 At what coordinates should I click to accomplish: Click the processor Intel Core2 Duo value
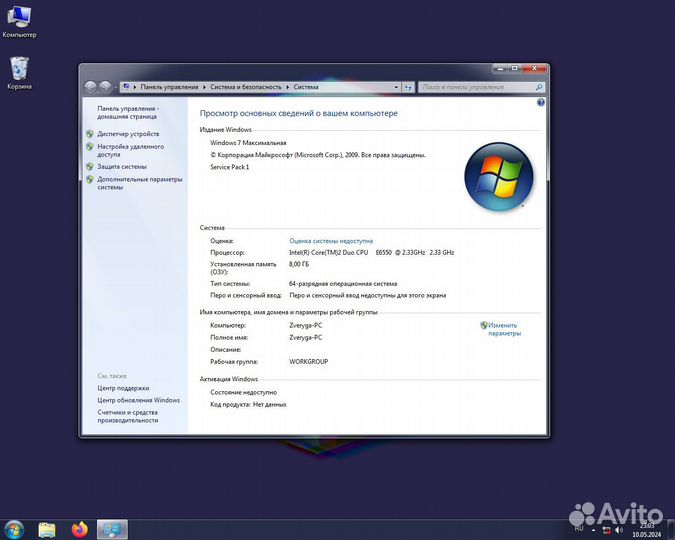(372, 253)
